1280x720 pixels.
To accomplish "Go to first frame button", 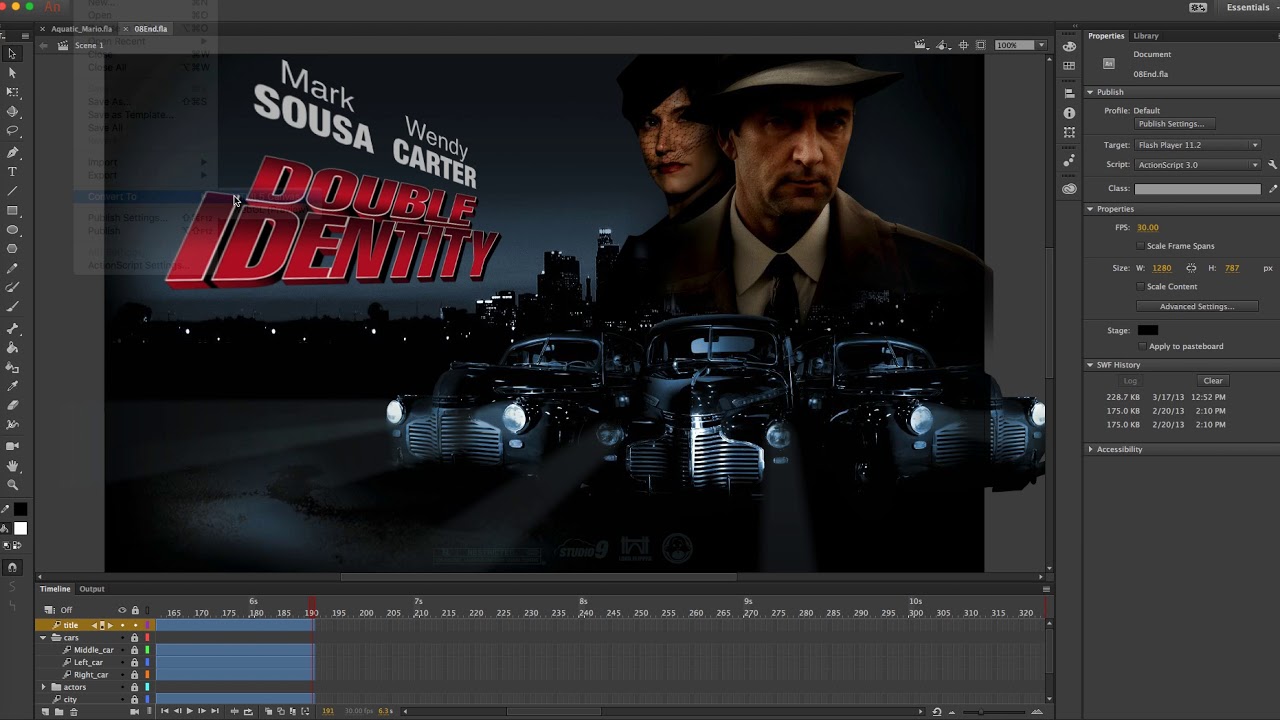I will pos(165,711).
